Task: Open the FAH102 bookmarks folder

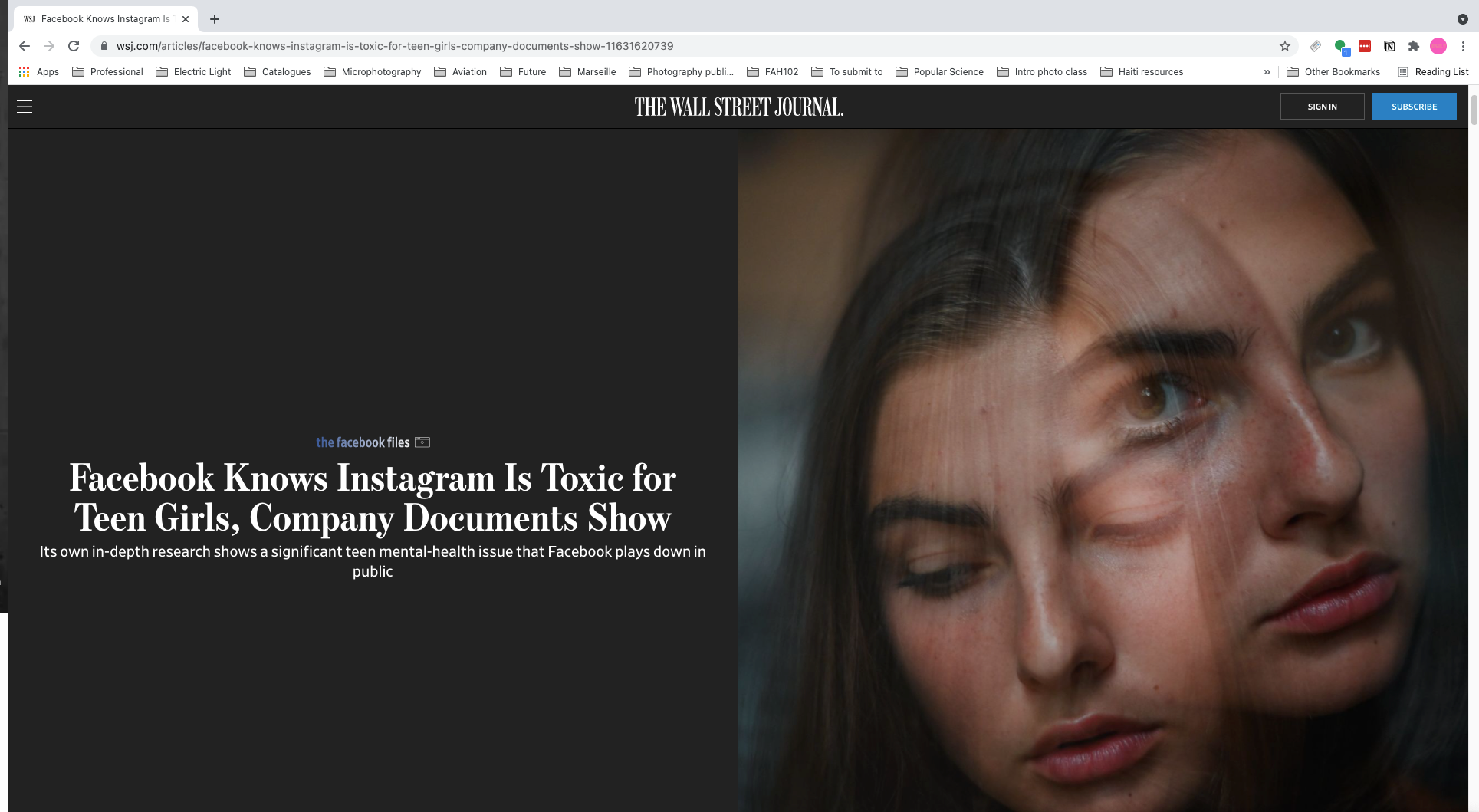Action: click(x=773, y=71)
